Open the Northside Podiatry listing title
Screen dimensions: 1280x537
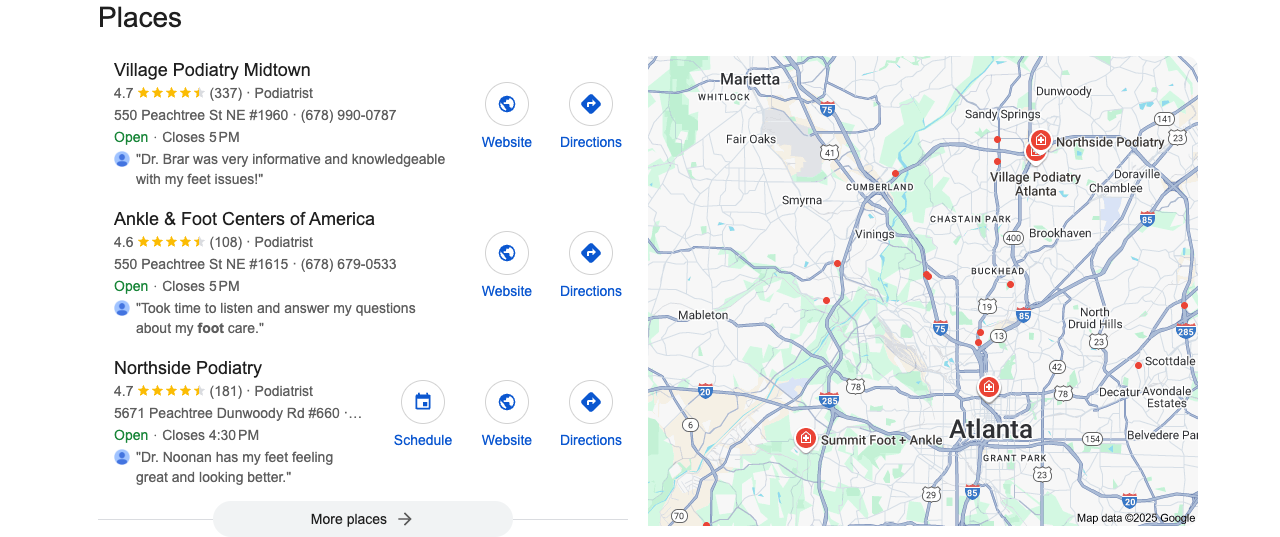click(188, 368)
